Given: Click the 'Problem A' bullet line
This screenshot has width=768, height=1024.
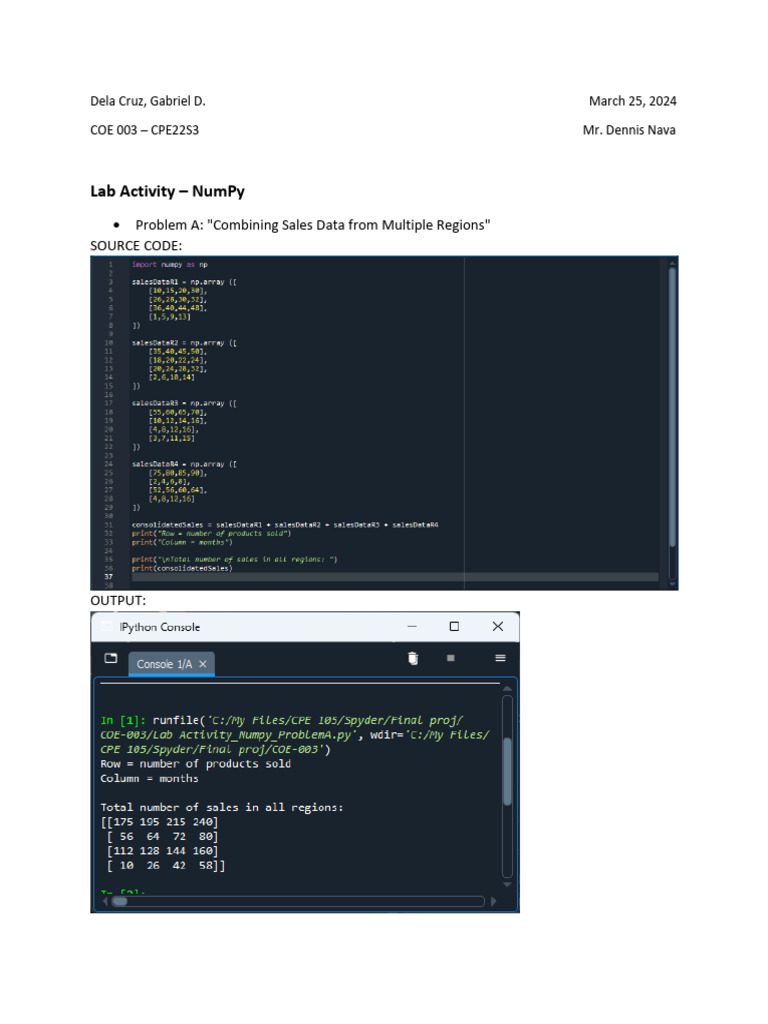Looking at the screenshot, I should 313,225.
